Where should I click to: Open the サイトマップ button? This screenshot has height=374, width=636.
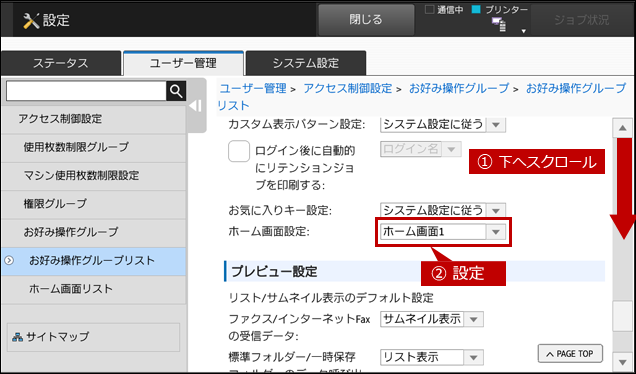93,337
